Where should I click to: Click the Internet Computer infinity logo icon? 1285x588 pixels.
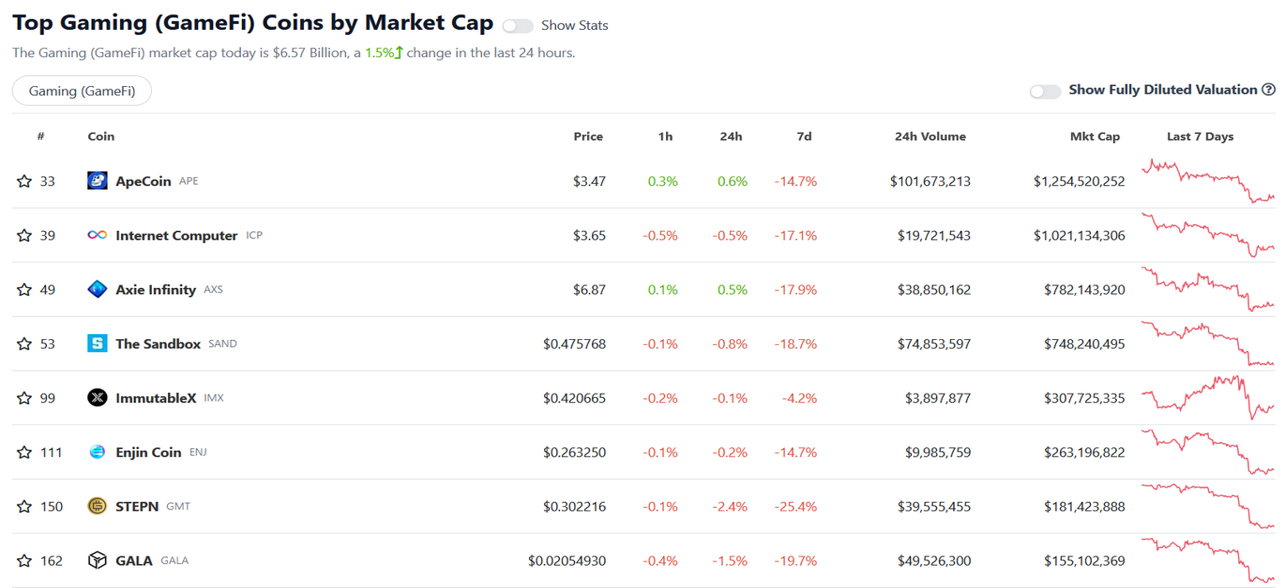(x=97, y=235)
